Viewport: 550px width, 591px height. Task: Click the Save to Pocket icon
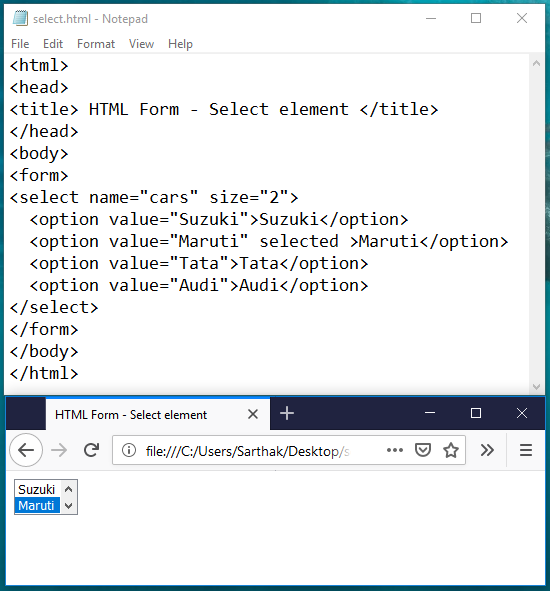[x=423, y=450]
